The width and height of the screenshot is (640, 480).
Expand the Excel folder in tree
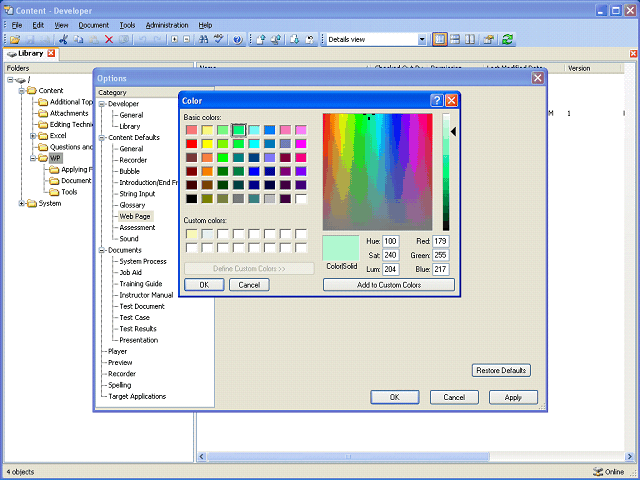pos(33,135)
